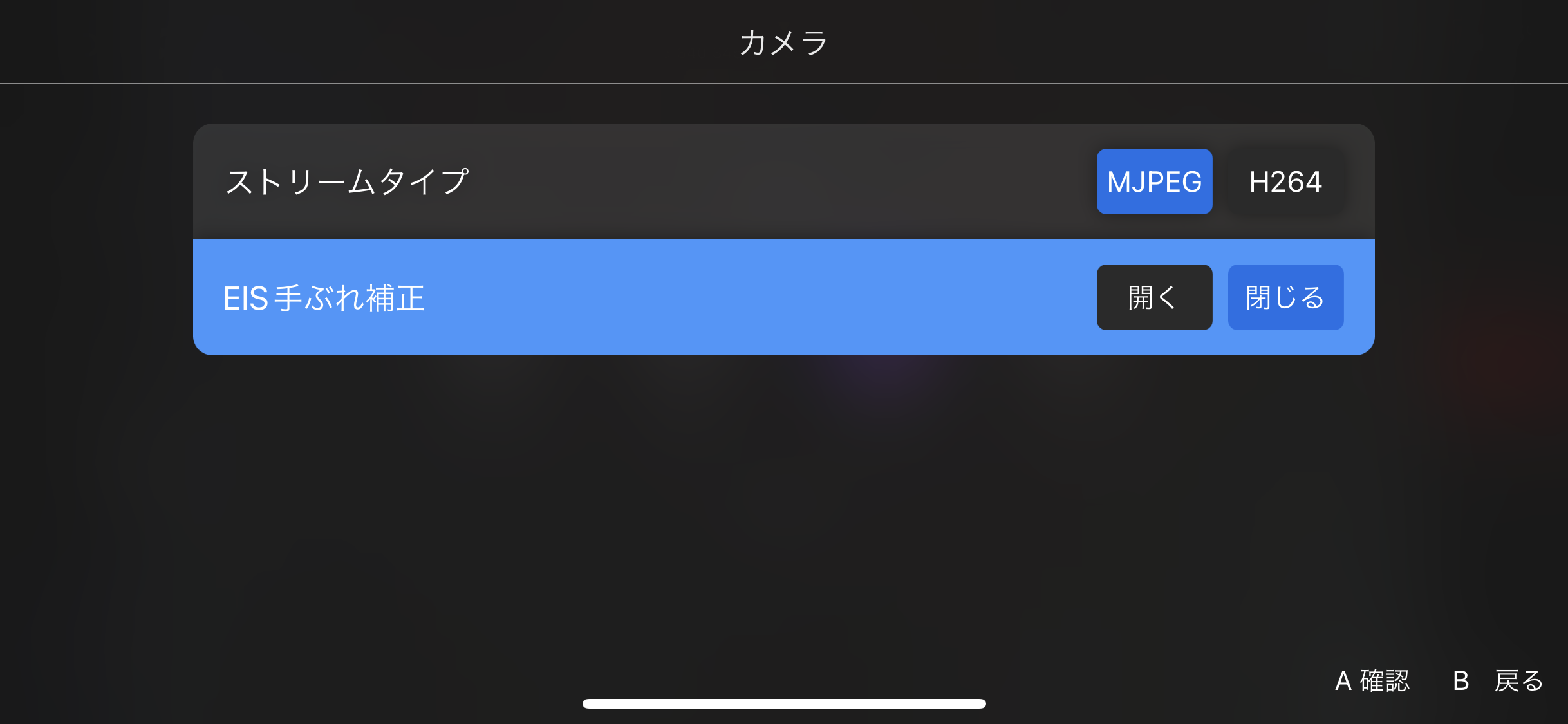Click the letter A button glyph

1343,681
